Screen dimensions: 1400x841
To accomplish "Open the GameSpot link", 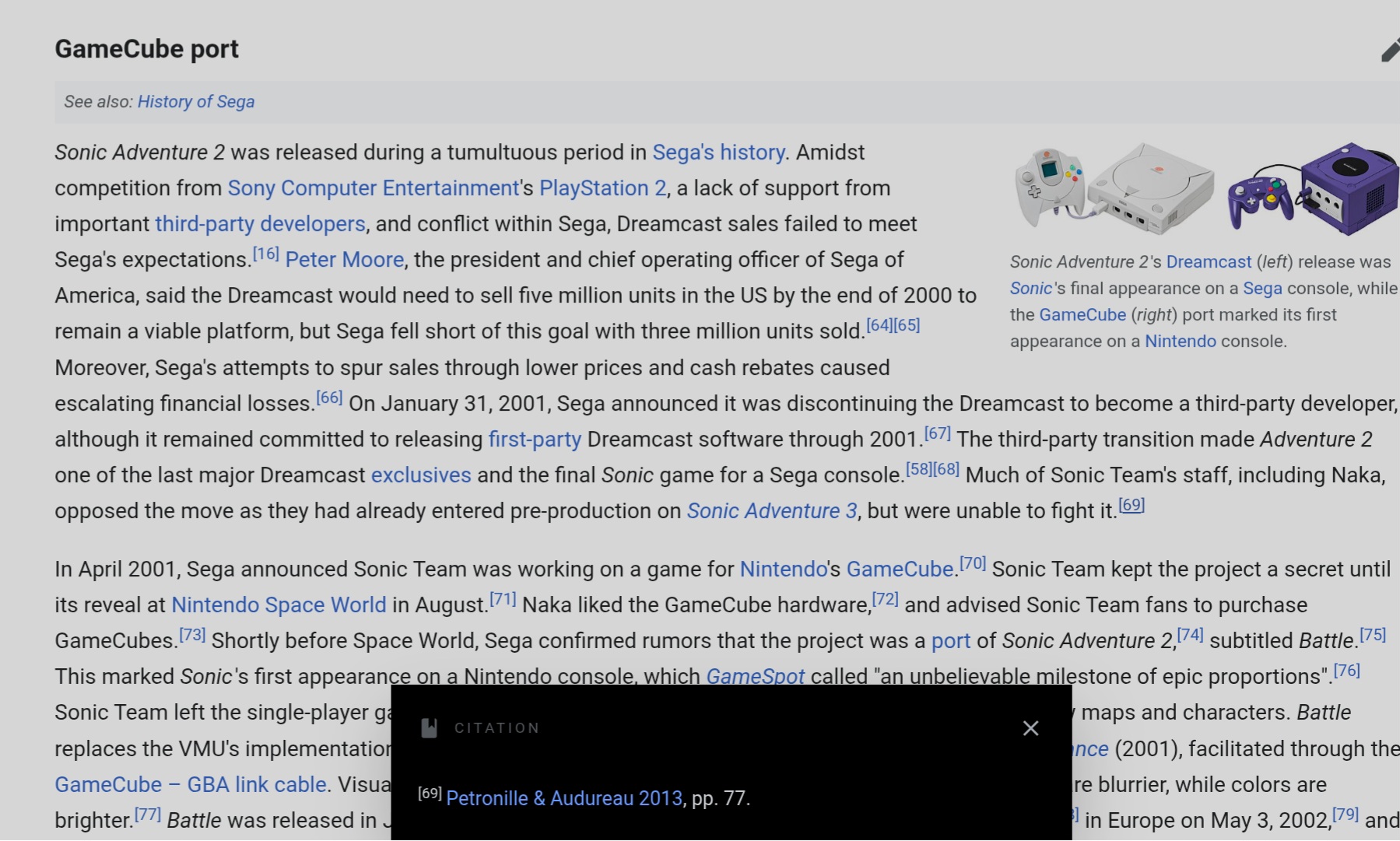I will pyautogui.click(x=756, y=675).
